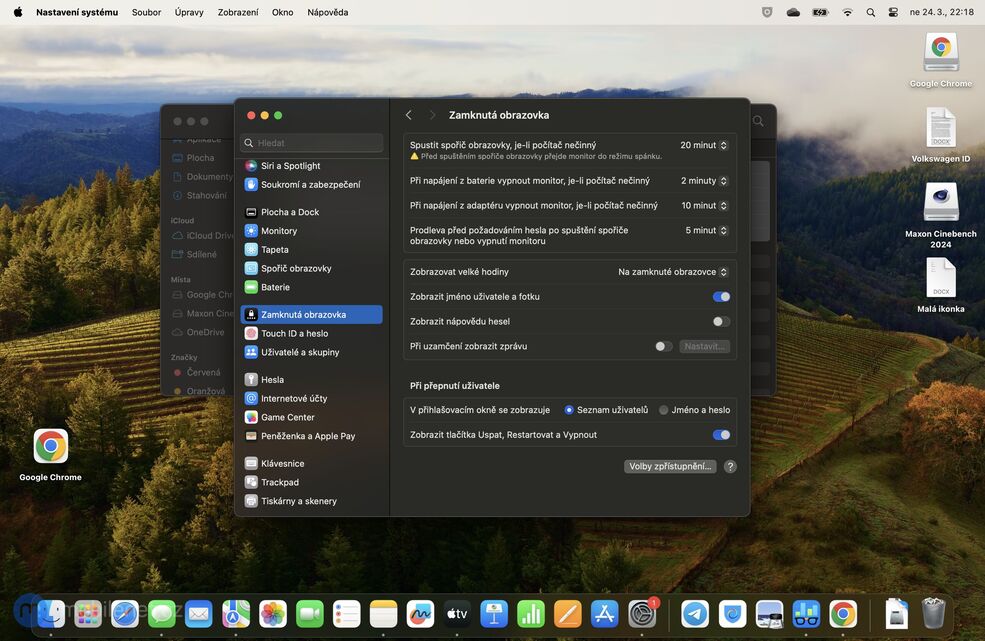Screen dimensions: 985x641
Task: Disable Zobrazit jméno uživatele a fotku
Action: [722, 296]
